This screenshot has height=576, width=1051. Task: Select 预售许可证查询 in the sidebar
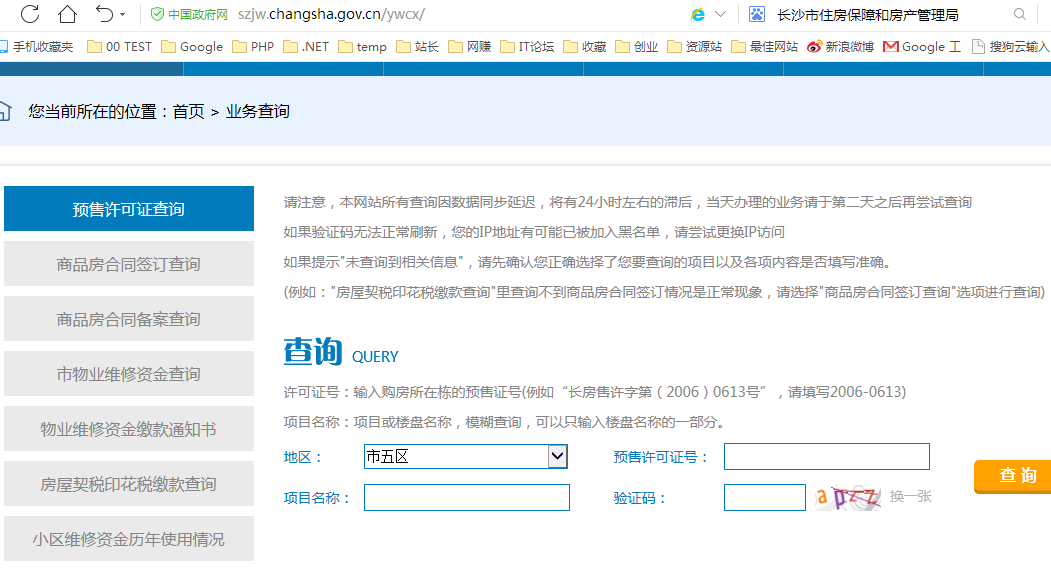[129, 209]
